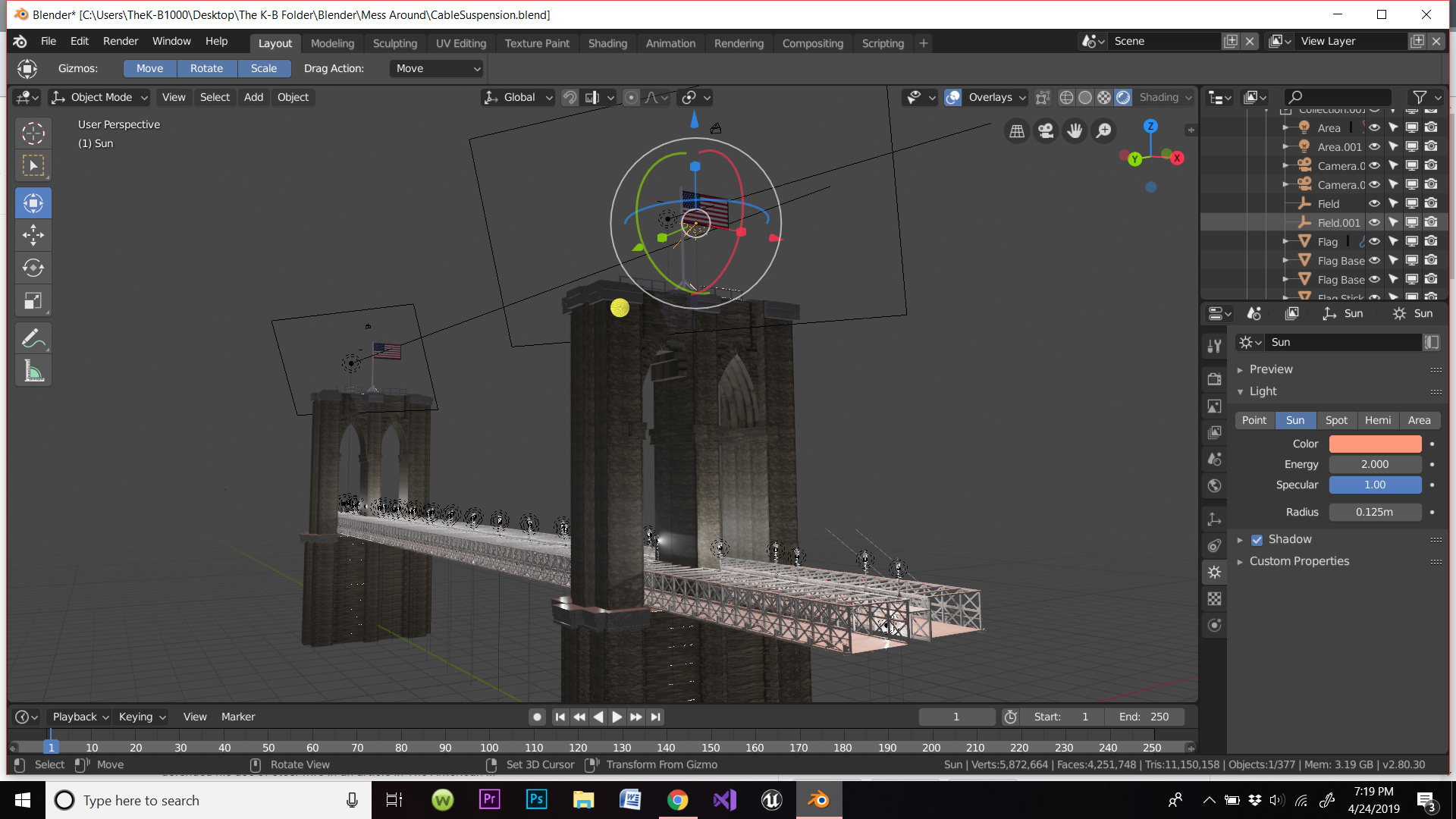The image size is (1456, 819).
Task: Switch to the Sculpting workspace tab
Action: click(x=394, y=43)
